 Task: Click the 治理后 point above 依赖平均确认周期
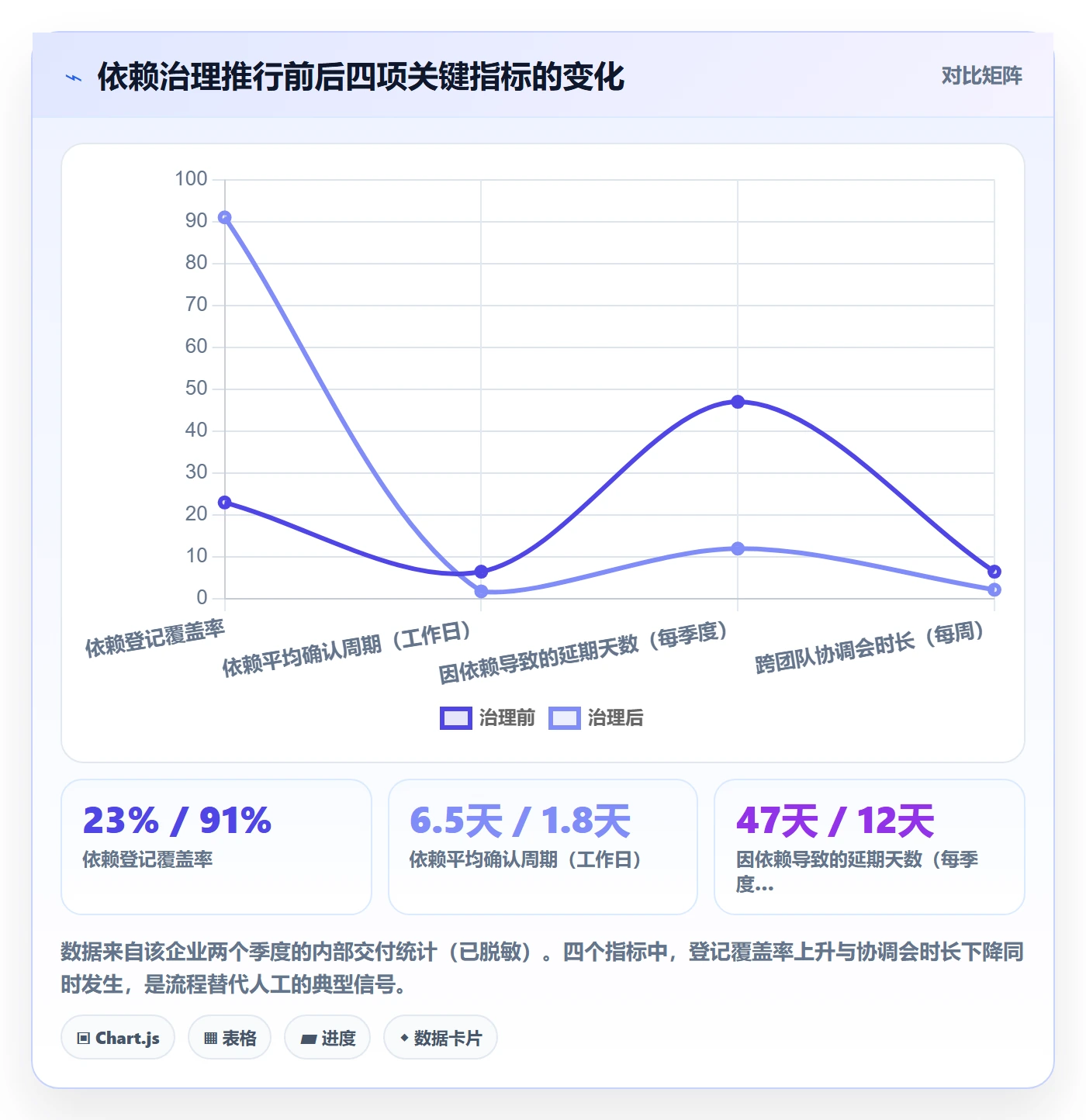pyautogui.click(x=481, y=591)
